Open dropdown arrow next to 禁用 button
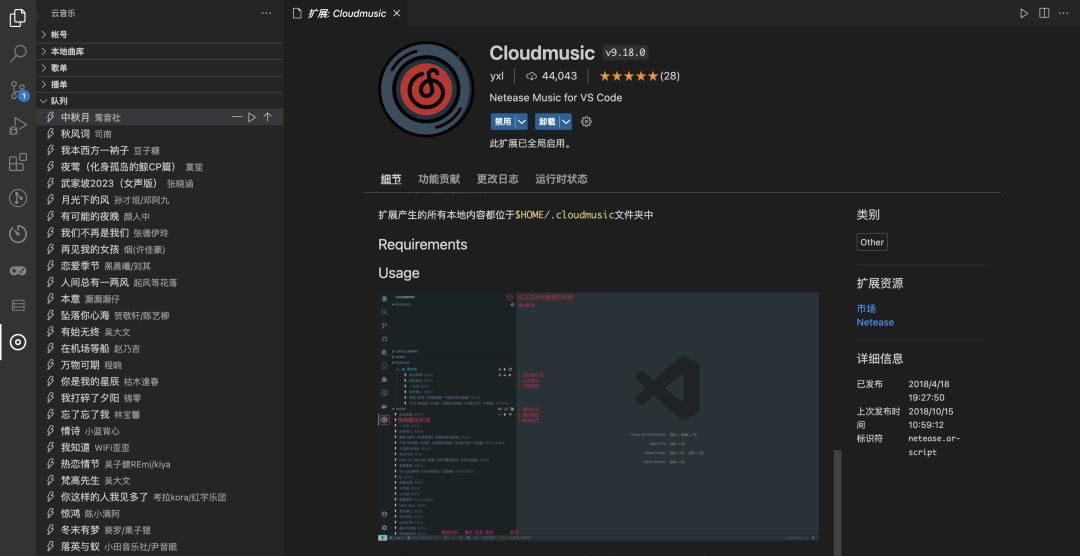This screenshot has height=556, width=1080. coord(521,122)
